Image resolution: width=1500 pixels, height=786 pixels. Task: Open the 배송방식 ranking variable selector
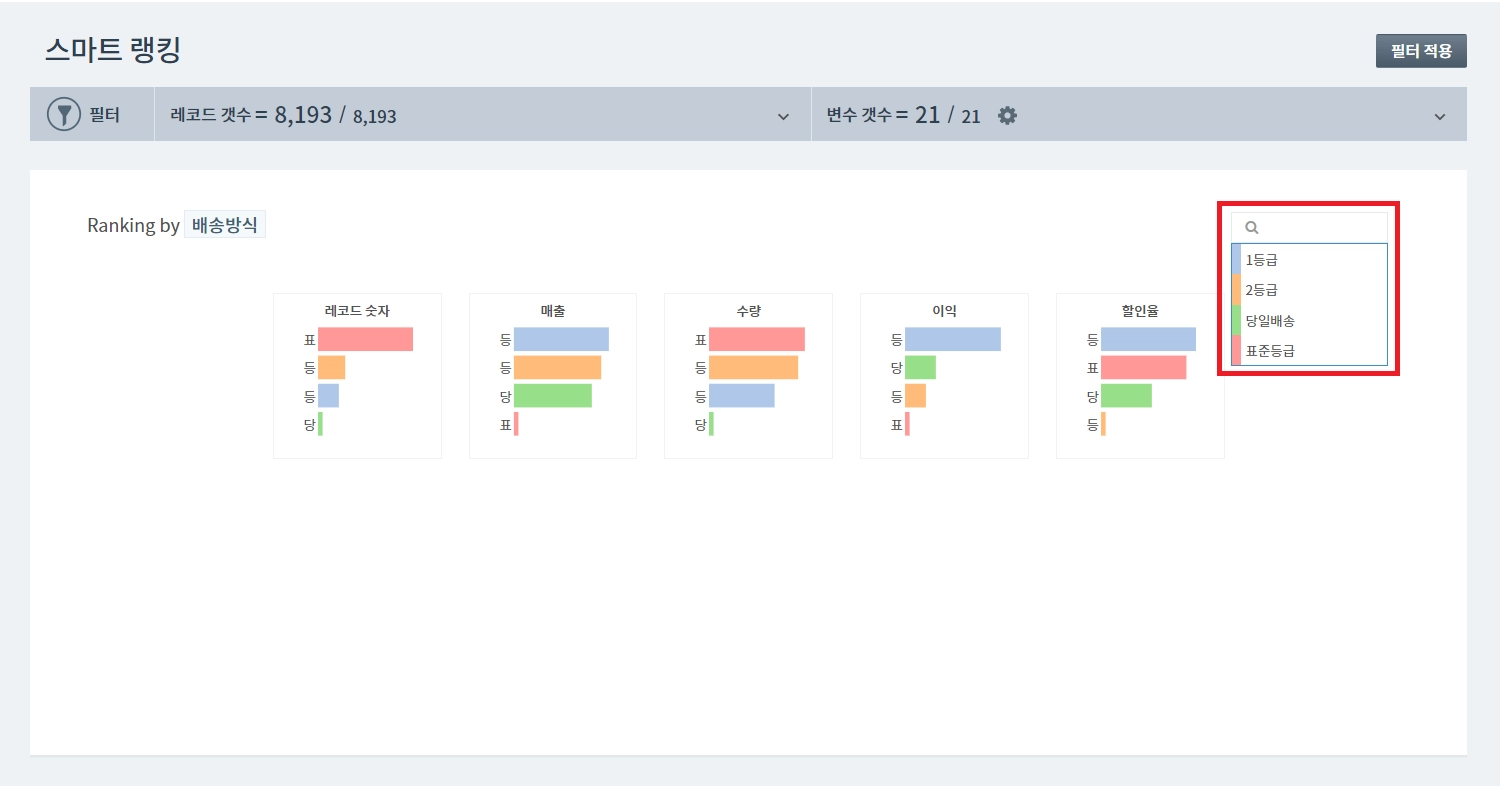pos(225,225)
